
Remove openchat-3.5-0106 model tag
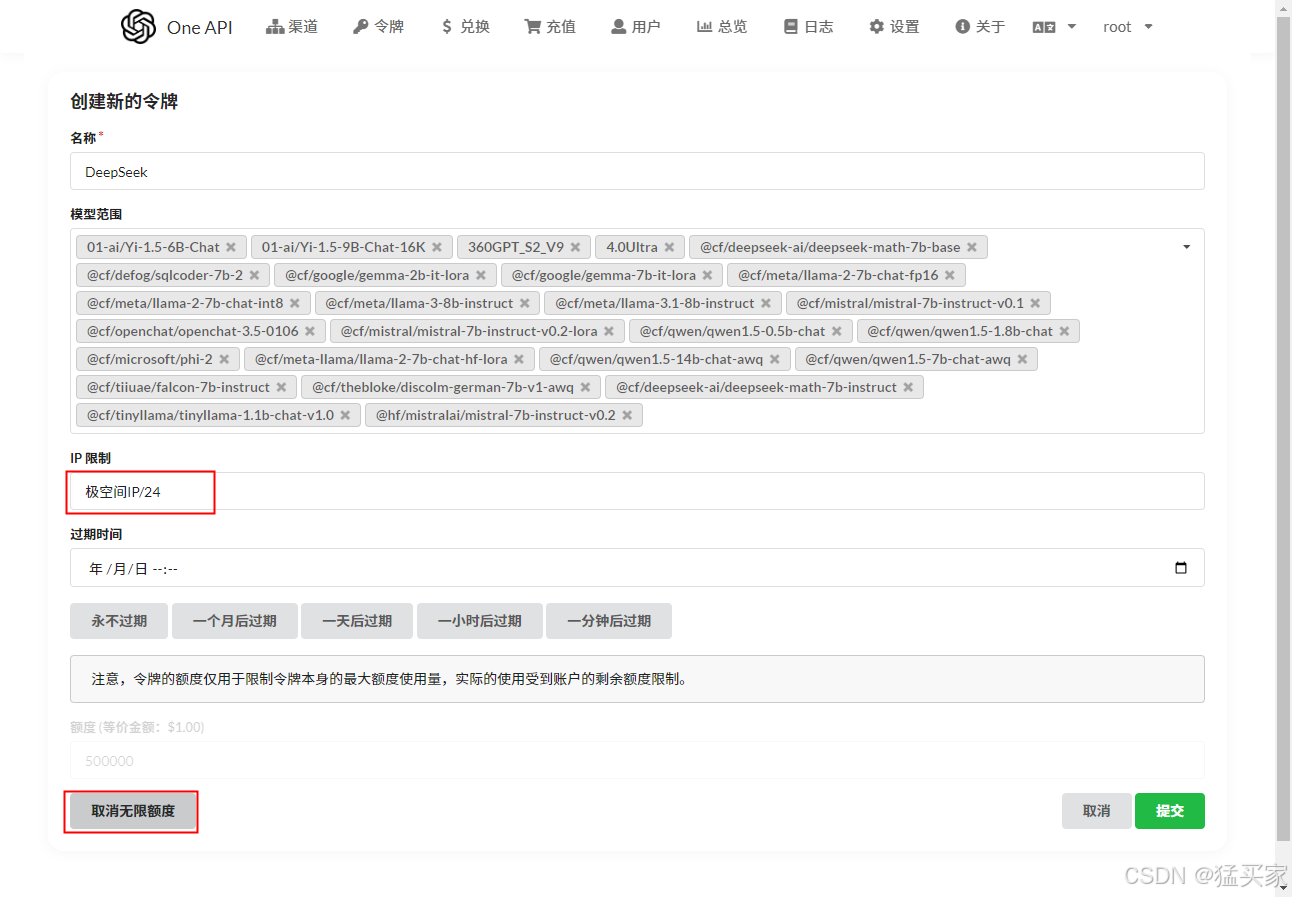pos(310,331)
